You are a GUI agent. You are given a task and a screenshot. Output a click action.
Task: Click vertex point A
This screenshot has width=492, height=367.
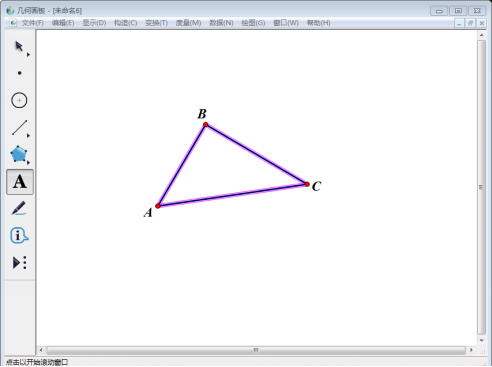tap(158, 206)
